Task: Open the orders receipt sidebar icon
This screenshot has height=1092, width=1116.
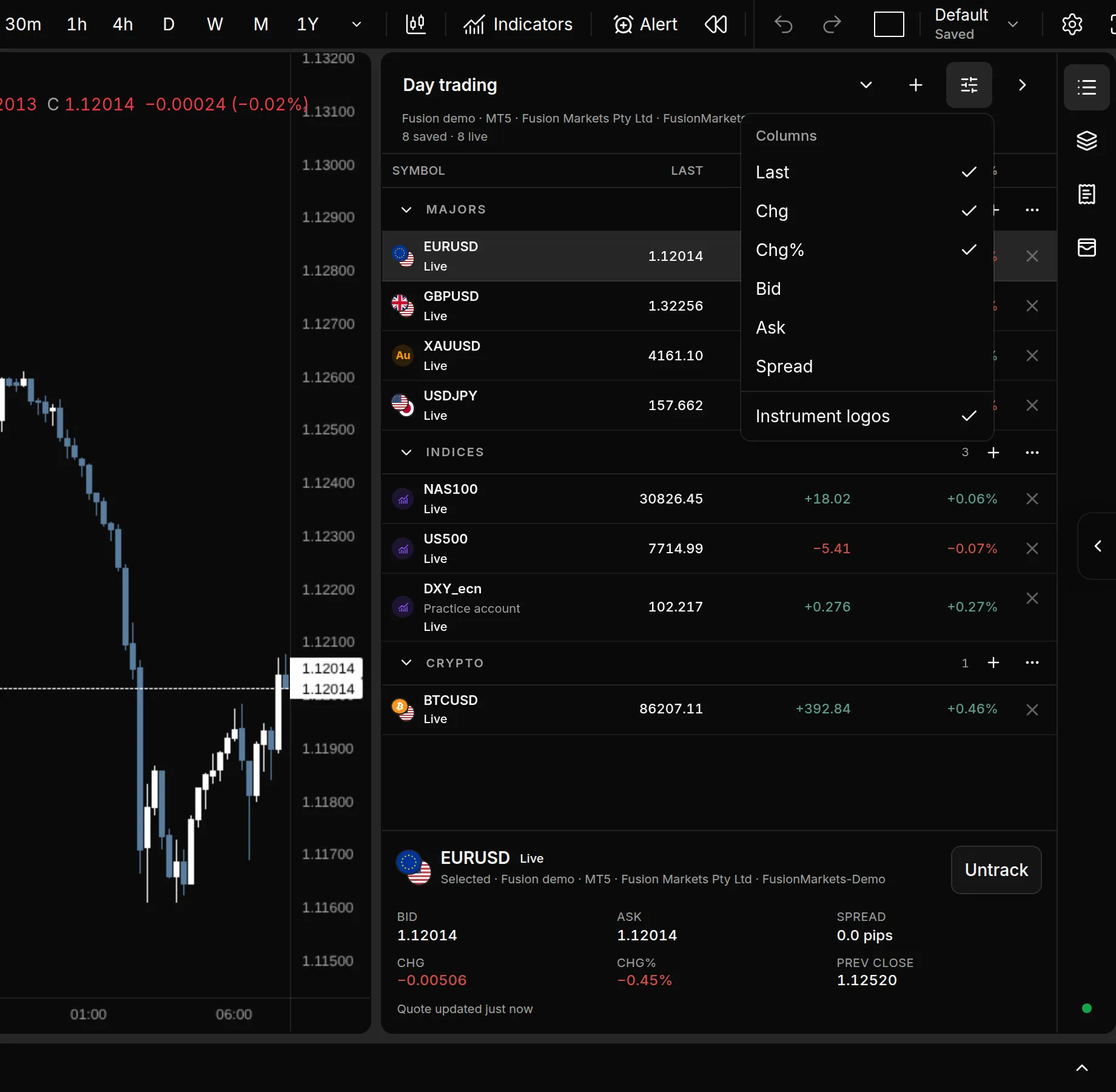Action: (1086, 194)
